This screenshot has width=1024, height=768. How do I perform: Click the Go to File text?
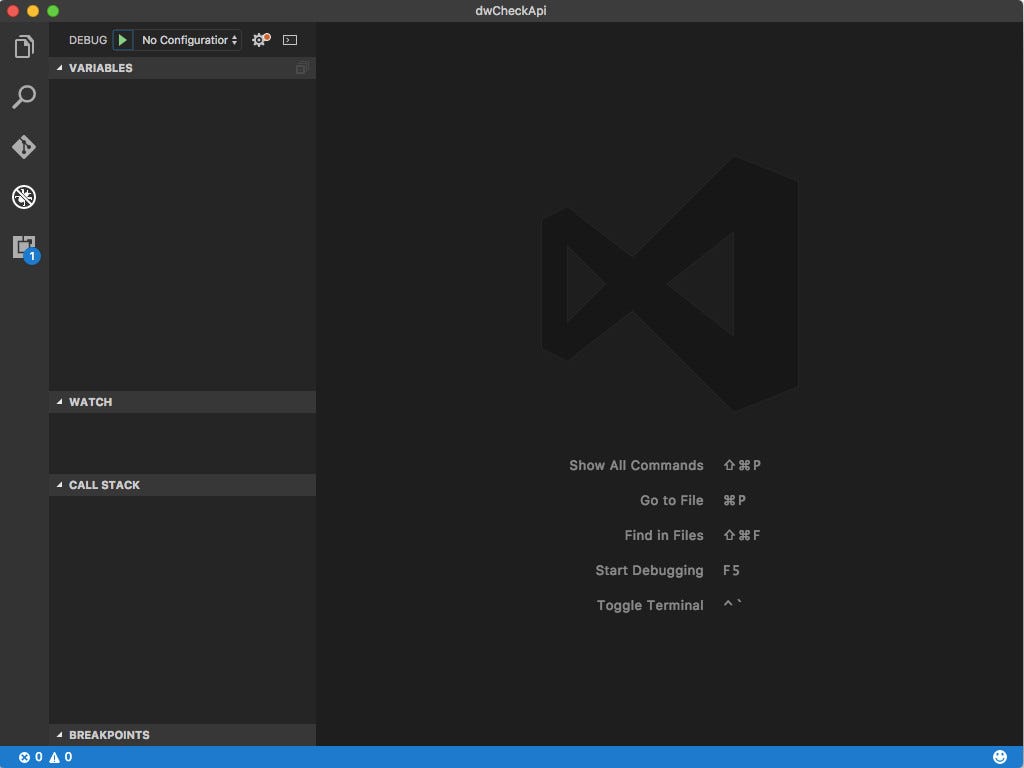671,500
